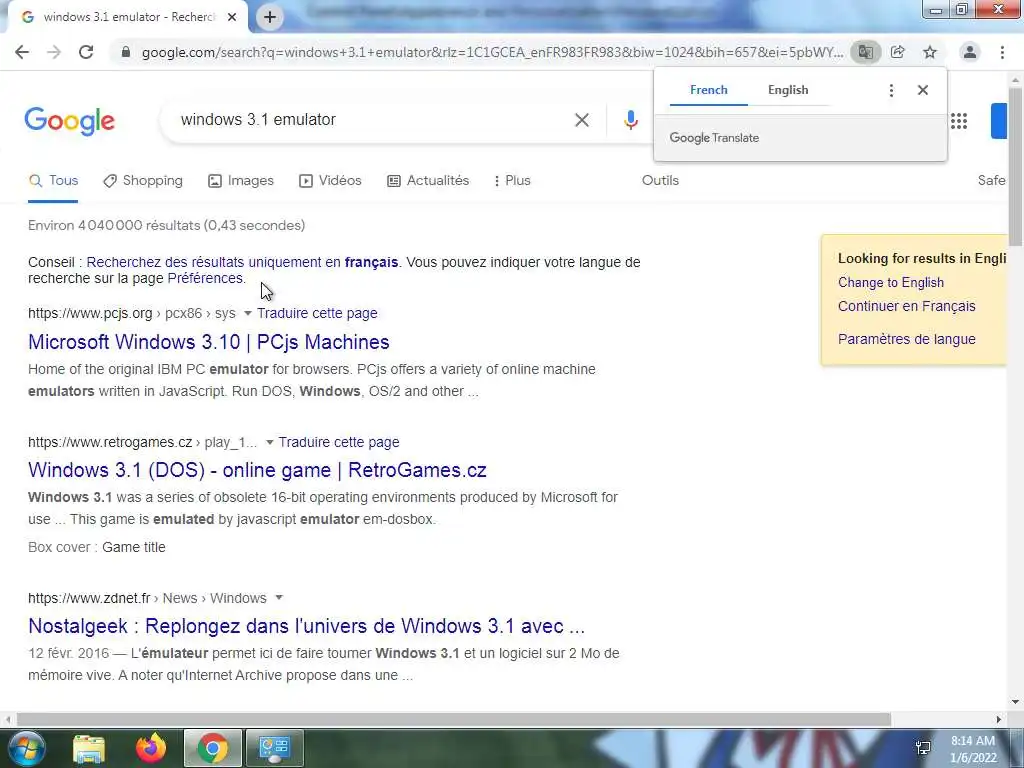Select the English tab in translate popup
The width and height of the screenshot is (1024, 768).
788,90
